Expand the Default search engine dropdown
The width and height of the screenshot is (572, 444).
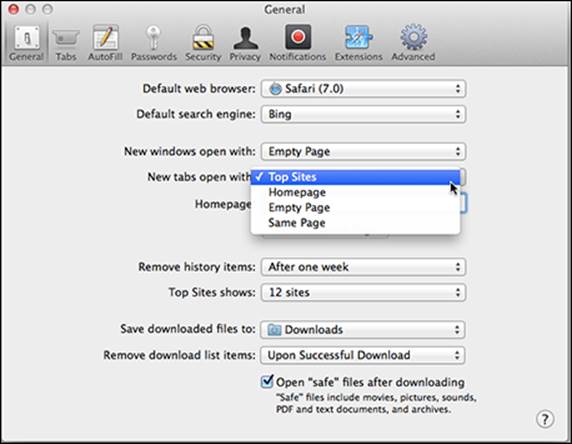(363, 115)
